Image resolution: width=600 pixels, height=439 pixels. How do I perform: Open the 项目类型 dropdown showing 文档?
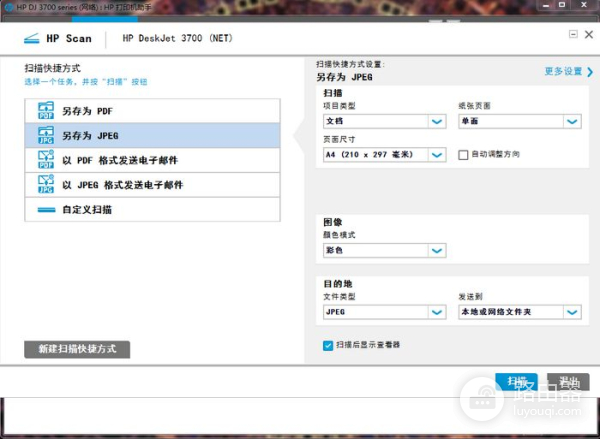coord(385,121)
